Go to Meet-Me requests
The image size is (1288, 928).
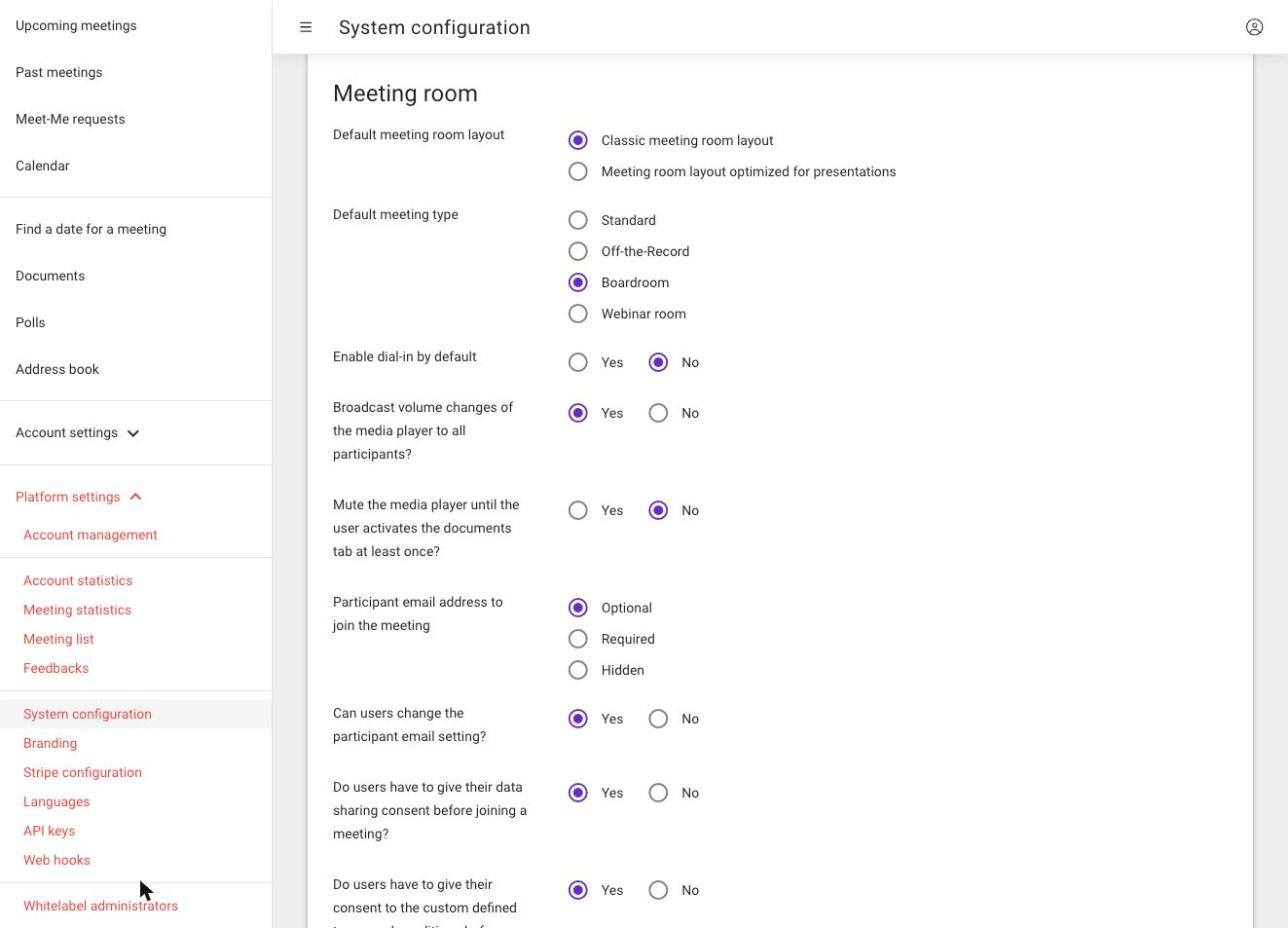point(70,119)
